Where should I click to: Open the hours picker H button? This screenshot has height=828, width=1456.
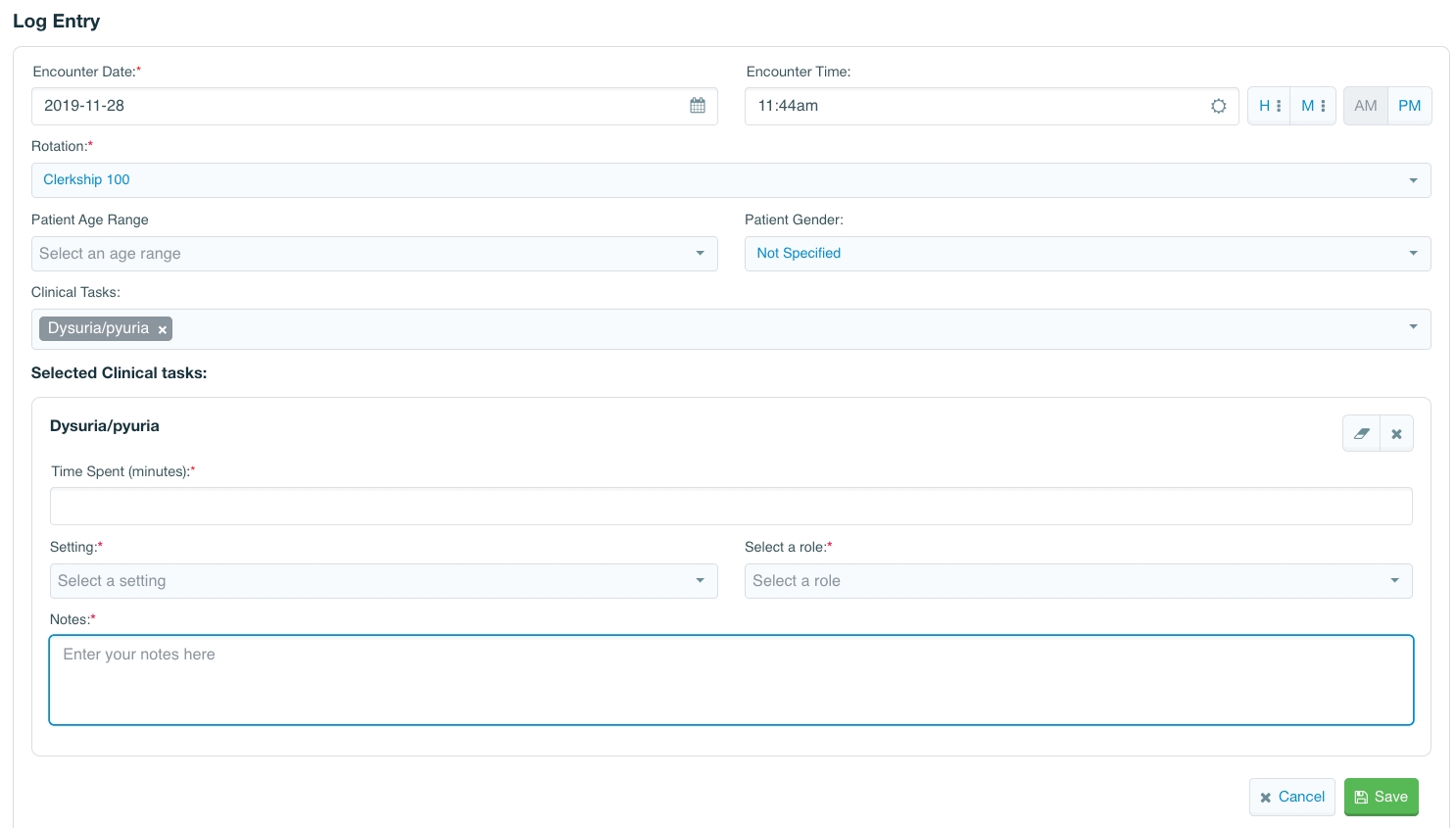pyautogui.click(x=1269, y=106)
